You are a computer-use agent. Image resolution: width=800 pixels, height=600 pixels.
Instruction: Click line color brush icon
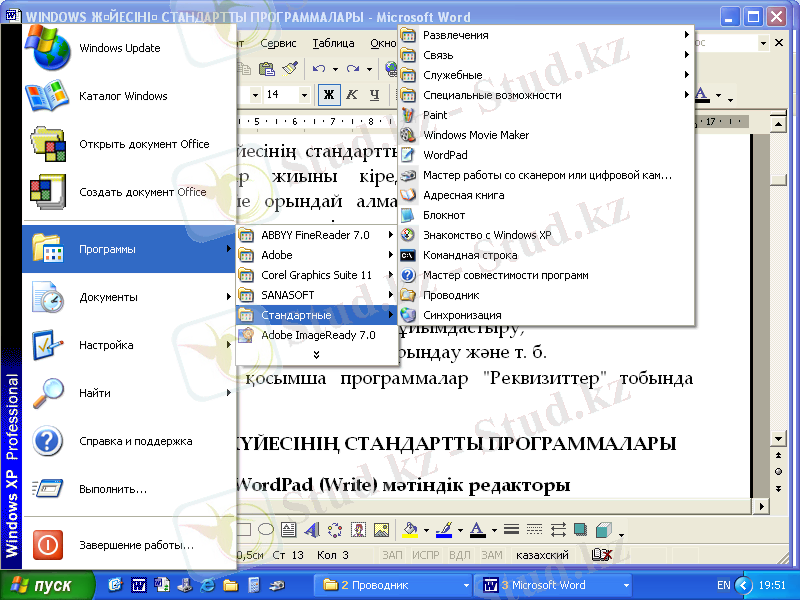click(444, 530)
